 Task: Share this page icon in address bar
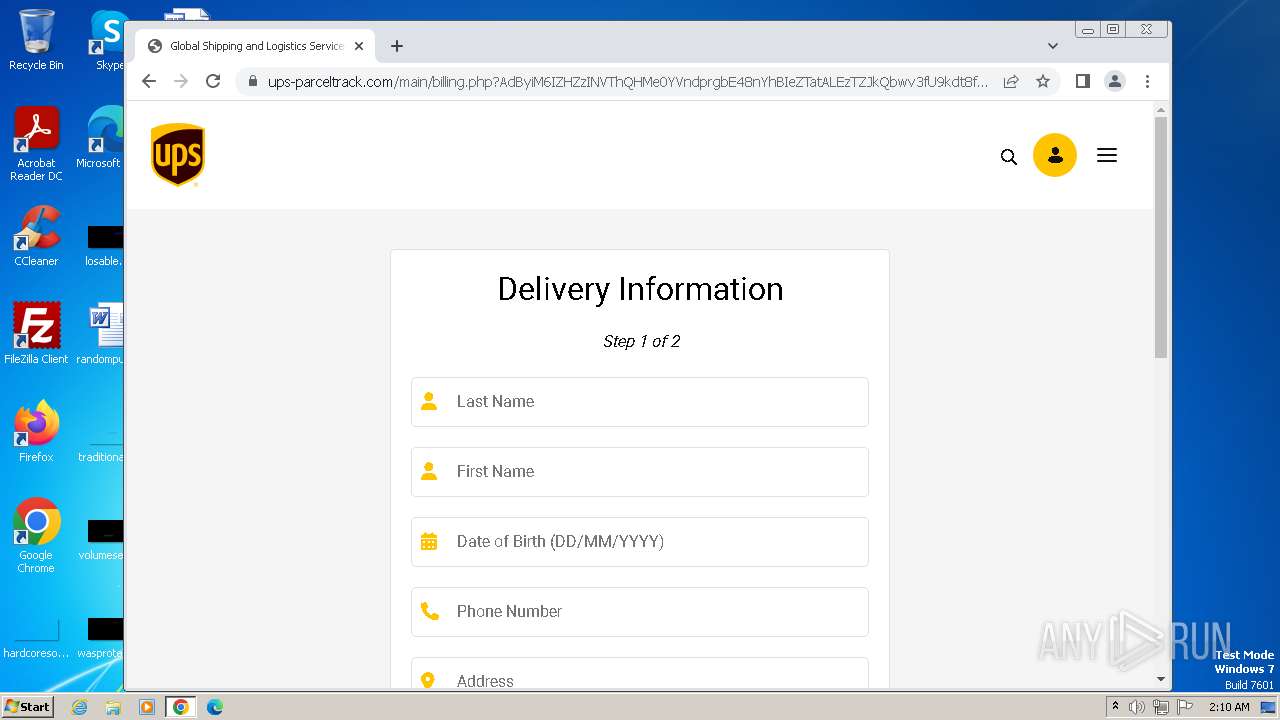tap(1011, 81)
